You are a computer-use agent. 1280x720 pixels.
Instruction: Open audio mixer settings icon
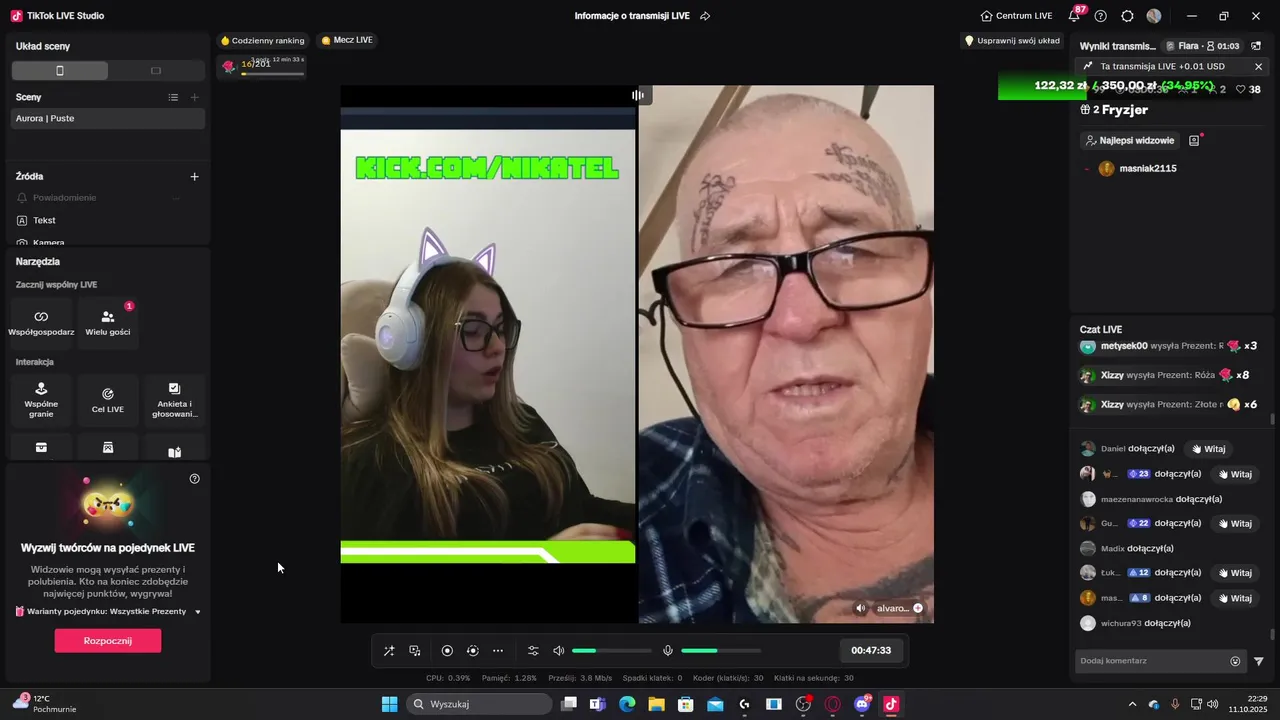point(533,651)
